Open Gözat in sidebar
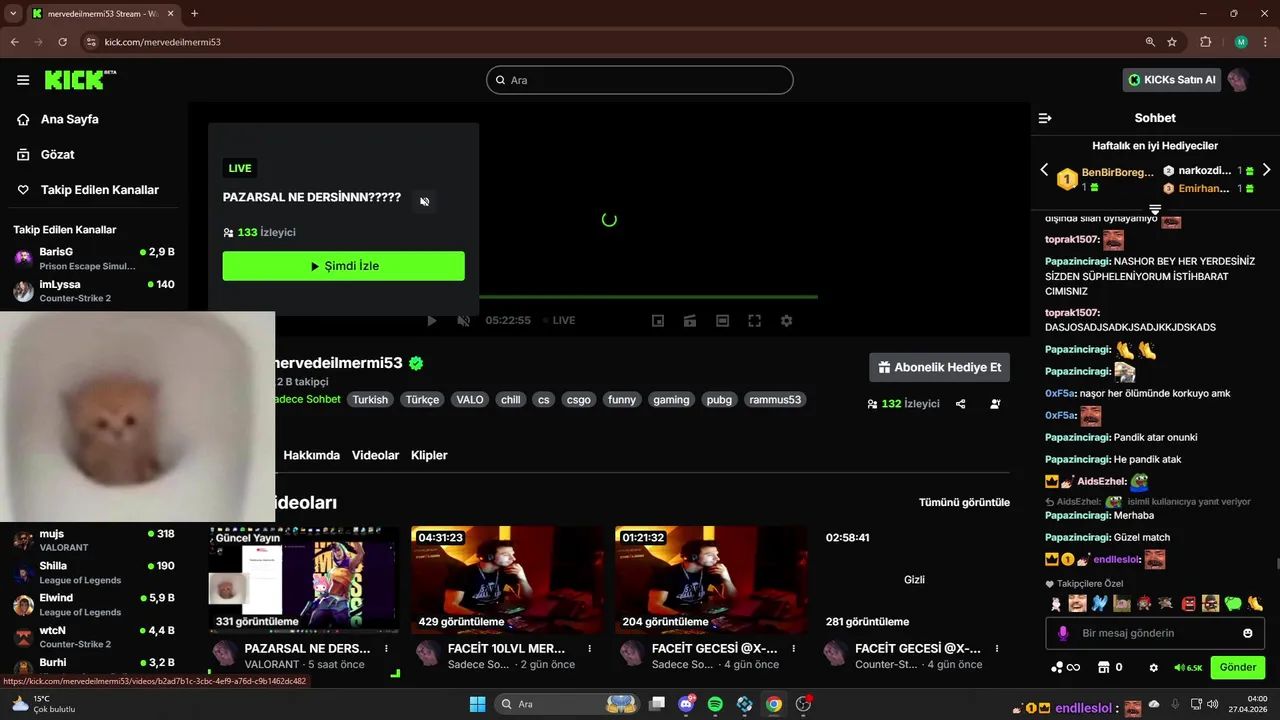Screen dimensions: 1280x720 (x=57, y=154)
